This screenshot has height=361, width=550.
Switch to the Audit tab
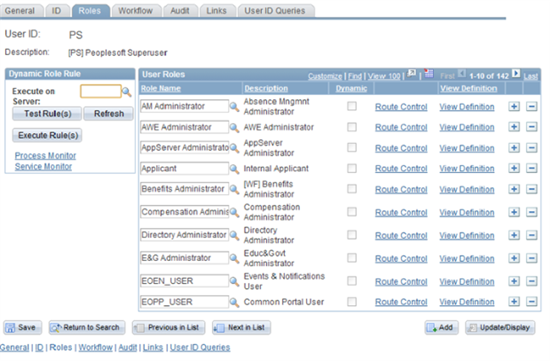[180, 11]
